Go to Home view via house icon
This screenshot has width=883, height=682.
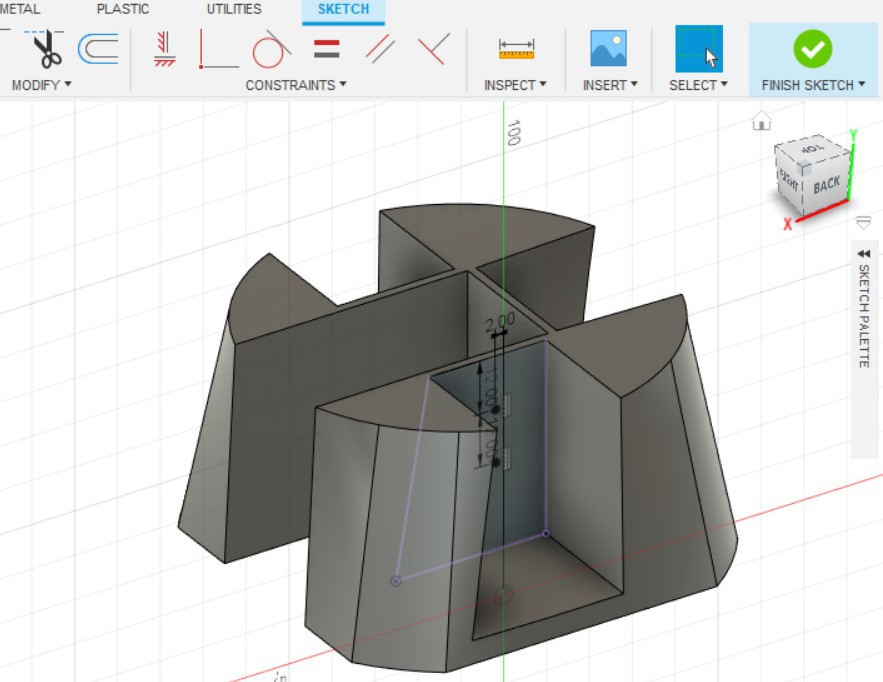(762, 122)
